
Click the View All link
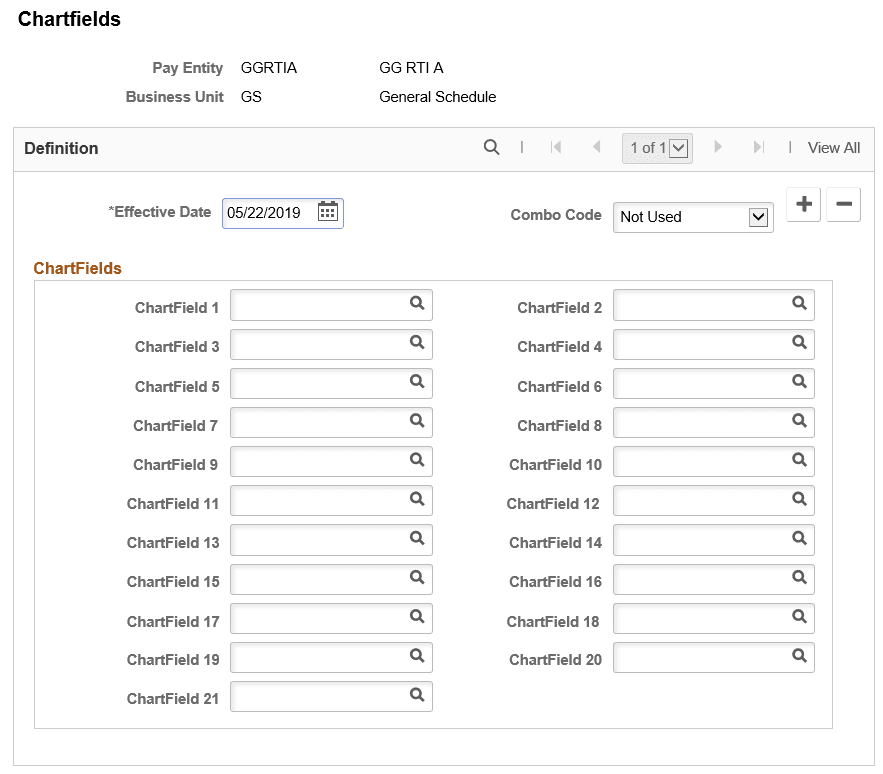(833, 147)
